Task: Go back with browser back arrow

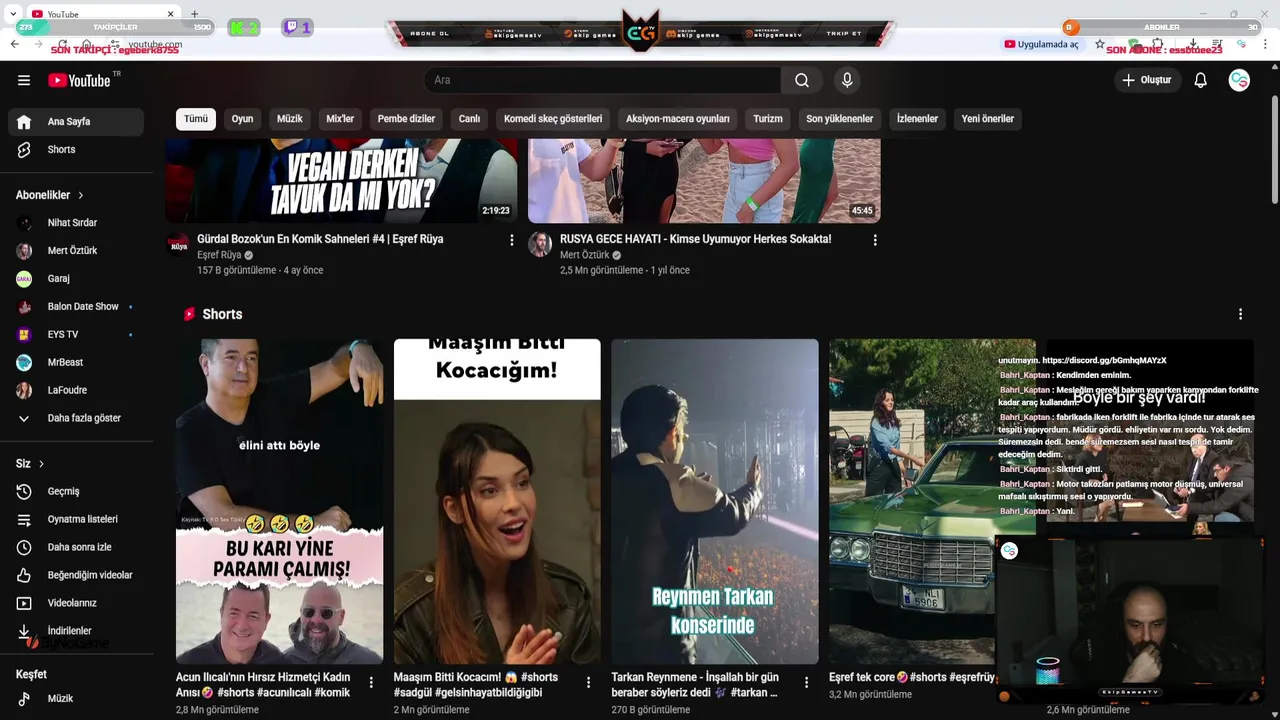Action: point(14,44)
